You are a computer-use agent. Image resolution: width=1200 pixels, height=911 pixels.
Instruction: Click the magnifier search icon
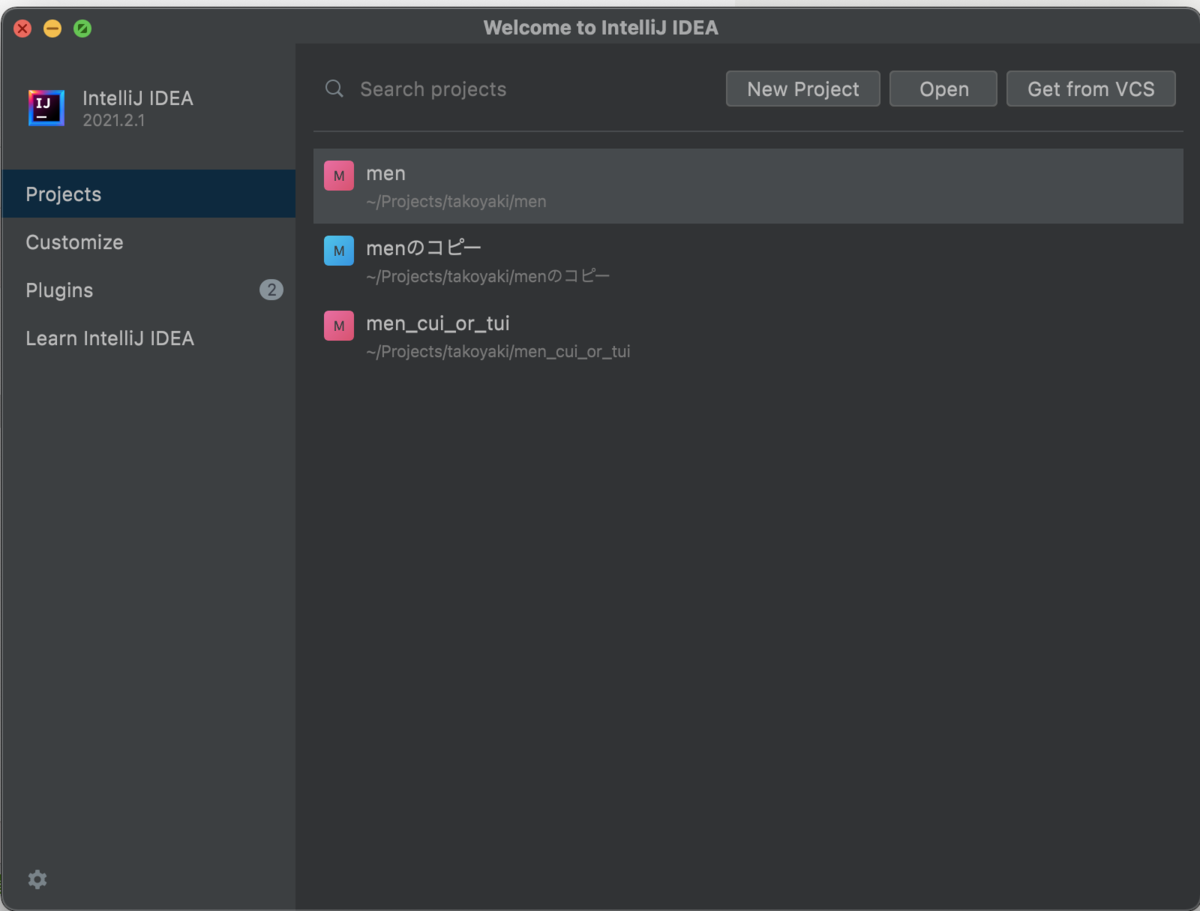point(334,89)
